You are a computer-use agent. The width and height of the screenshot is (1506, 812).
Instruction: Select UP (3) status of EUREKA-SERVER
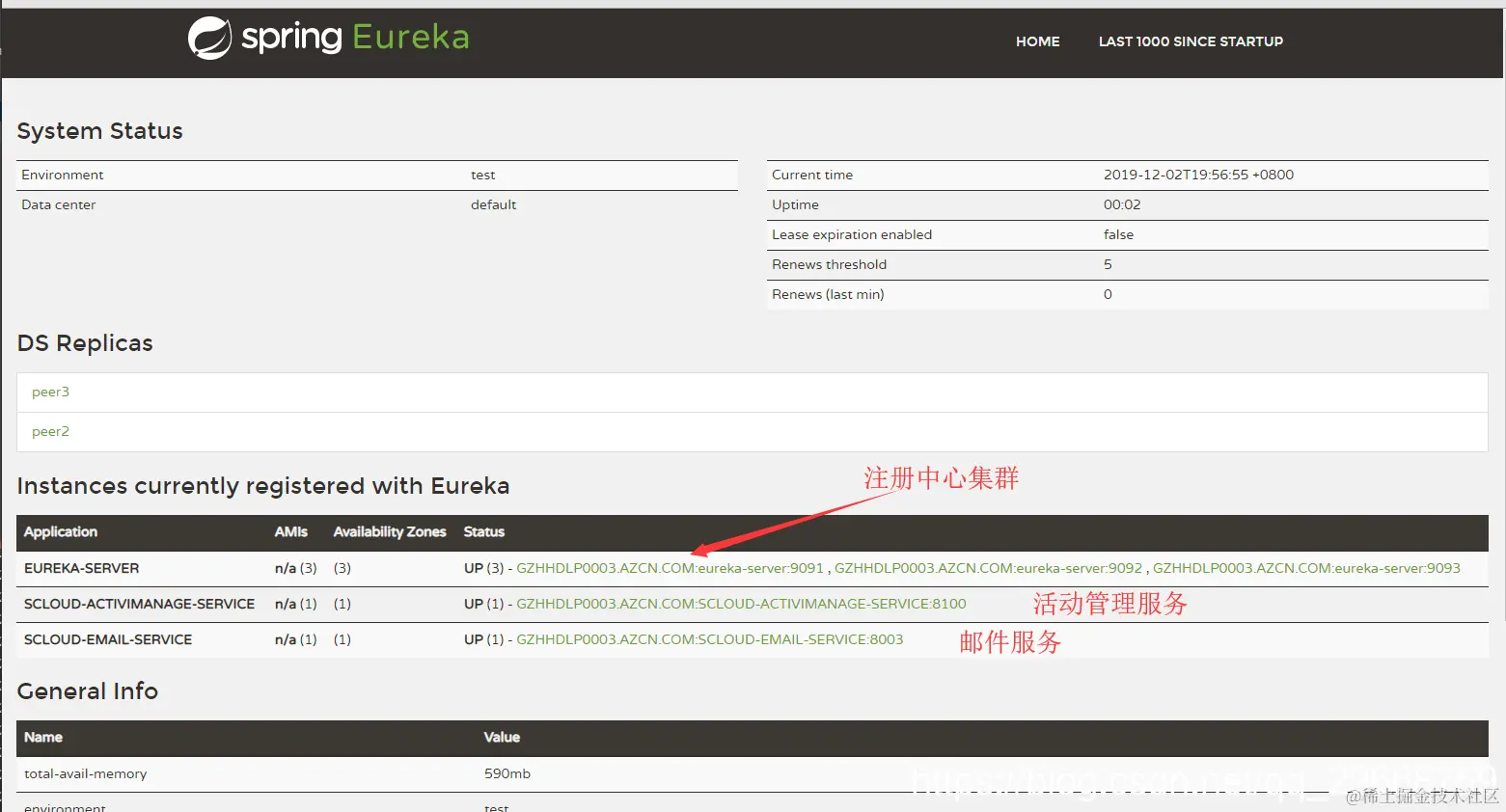[x=483, y=568]
